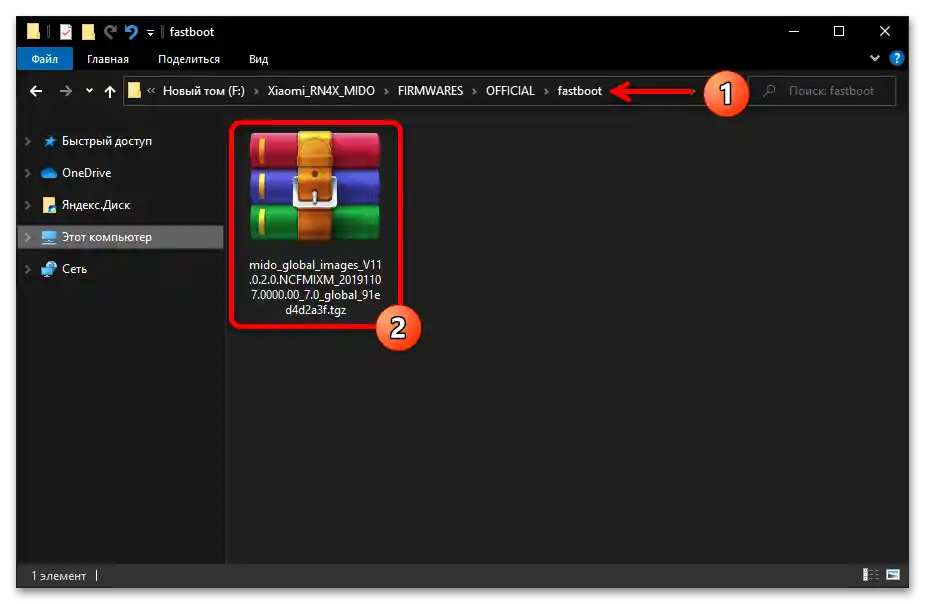Navigate to Xiaomi_RN4X_MIDO breadcrumb
The image size is (925, 604).
tap(321, 91)
